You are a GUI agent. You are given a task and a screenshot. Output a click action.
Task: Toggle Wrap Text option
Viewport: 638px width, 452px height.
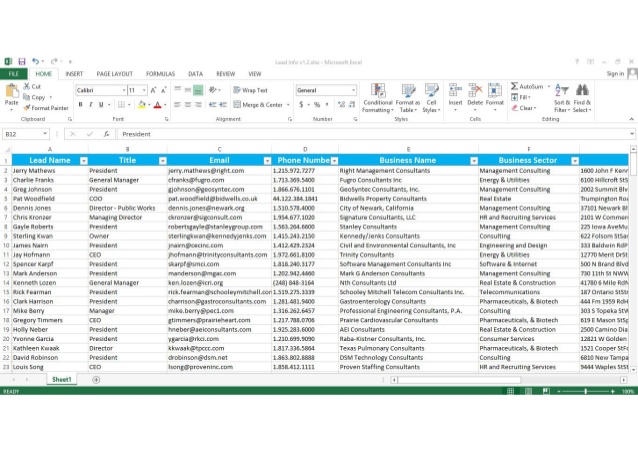point(250,90)
